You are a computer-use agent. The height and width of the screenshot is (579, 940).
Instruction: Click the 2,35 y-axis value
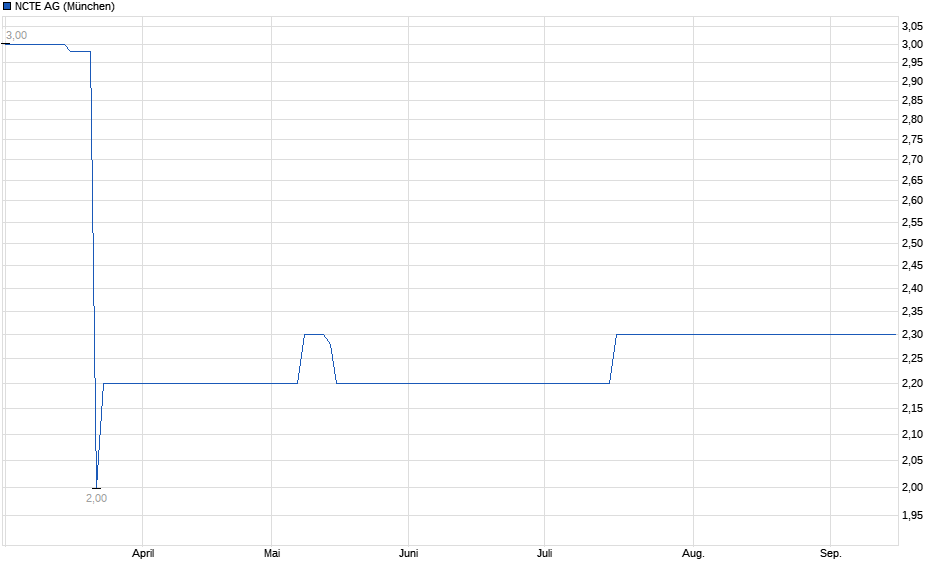[912, 311]
